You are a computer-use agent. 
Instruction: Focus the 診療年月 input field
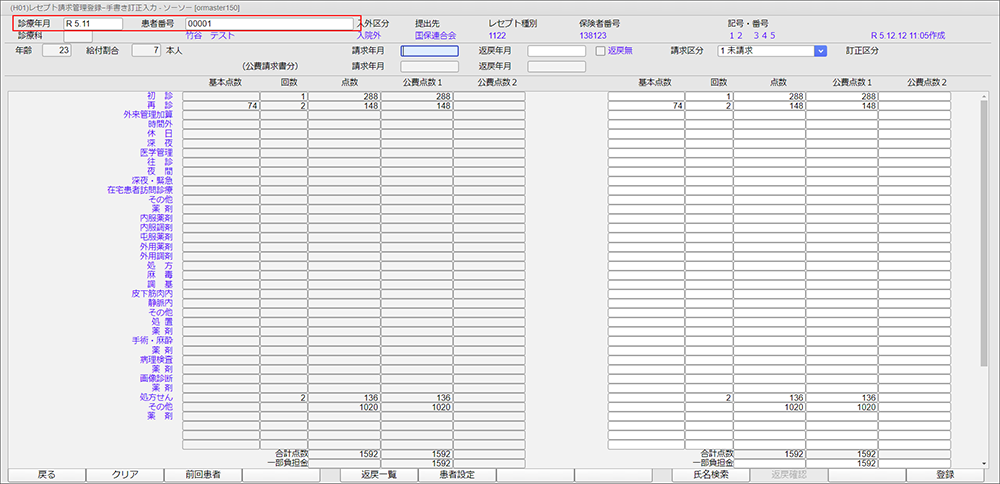pyautogui.click(x=92, y=23)
